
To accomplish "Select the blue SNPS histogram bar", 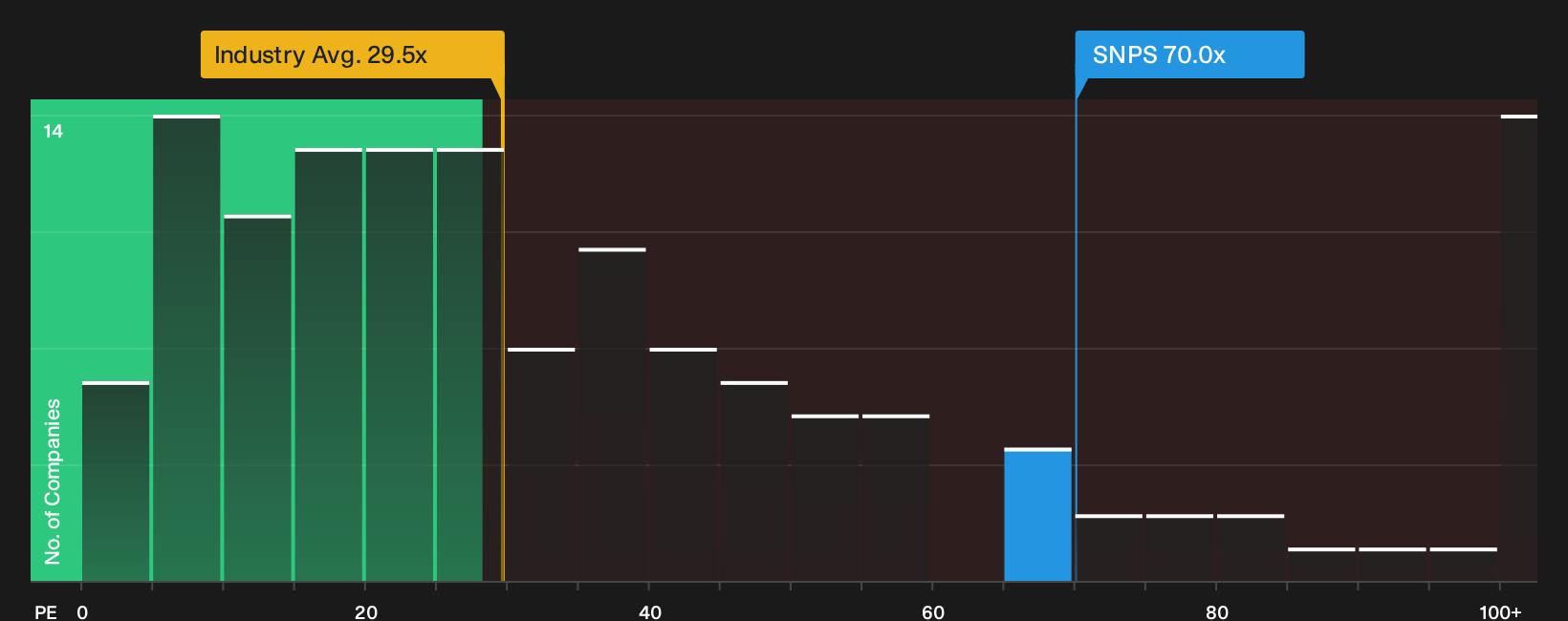I will click(1037, 515).
